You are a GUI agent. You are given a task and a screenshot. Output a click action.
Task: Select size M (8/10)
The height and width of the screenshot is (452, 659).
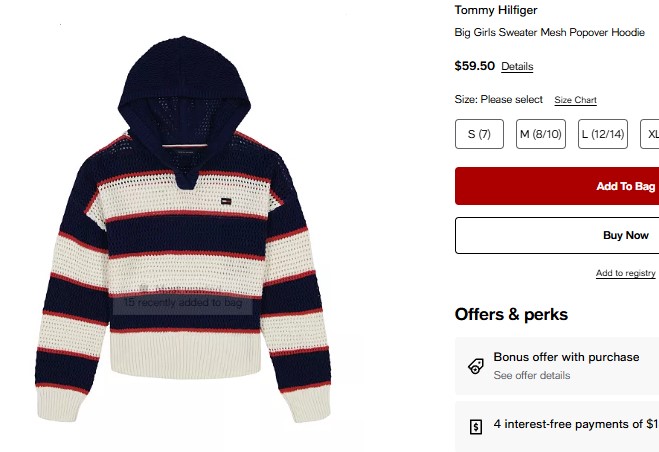pos(541,134)
